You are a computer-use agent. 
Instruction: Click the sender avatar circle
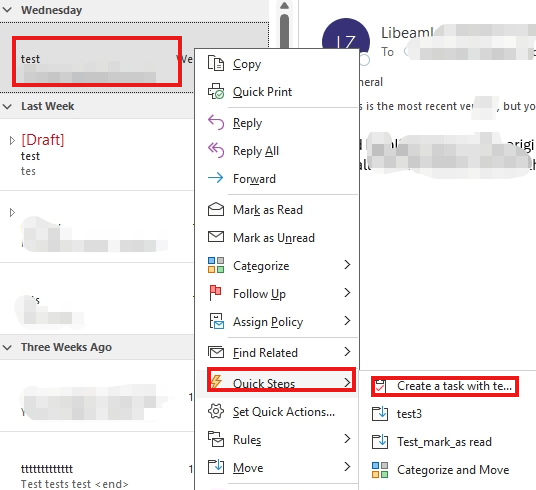pyautogui.click(x=346, y=34)
